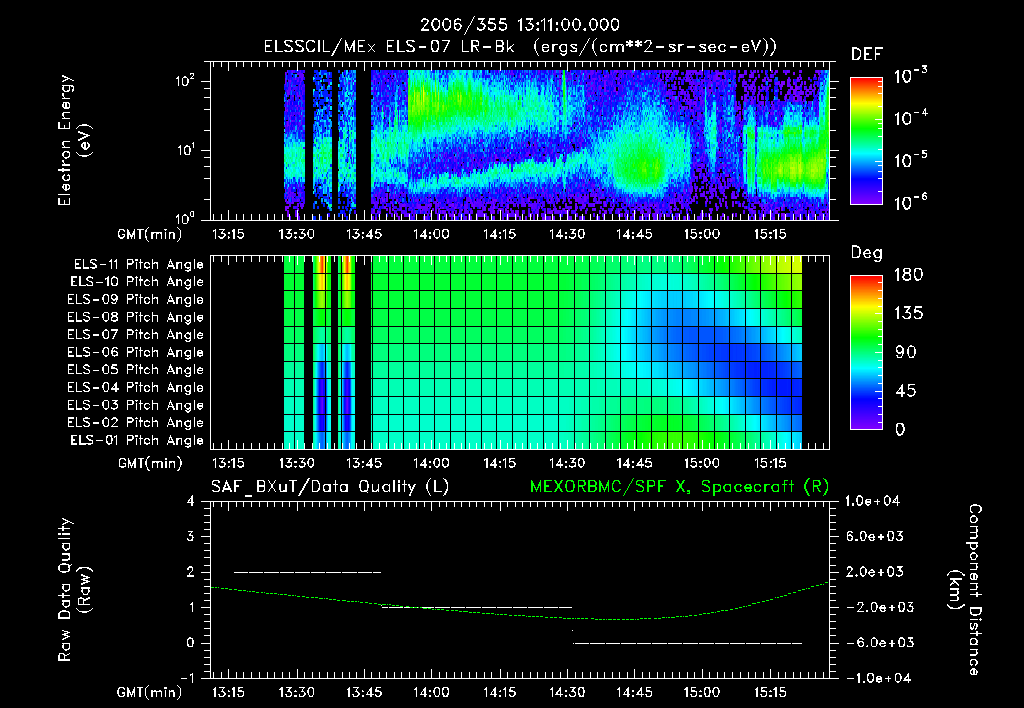Image resolution: width=1024 pixels, height=708 pixels.
Task: Click 14:00 on the spectrogram time axis
Action: point(431,234)
